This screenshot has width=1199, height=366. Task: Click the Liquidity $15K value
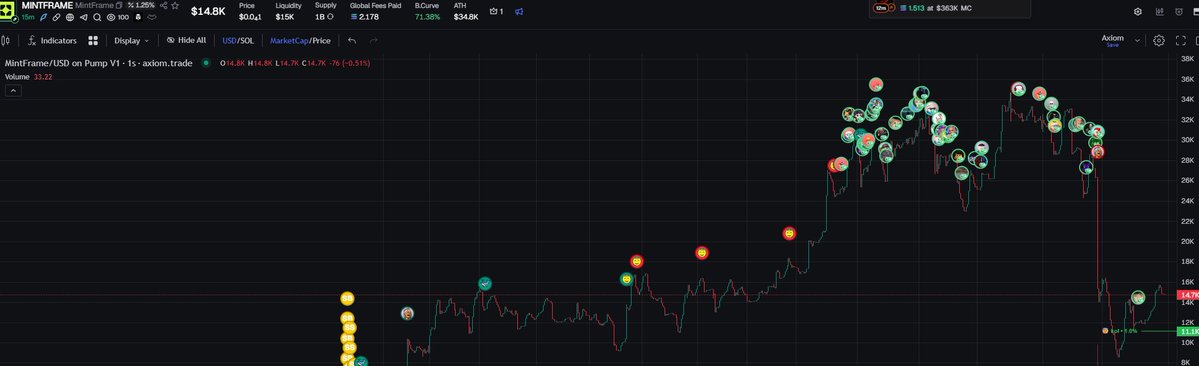pos(284,17)
